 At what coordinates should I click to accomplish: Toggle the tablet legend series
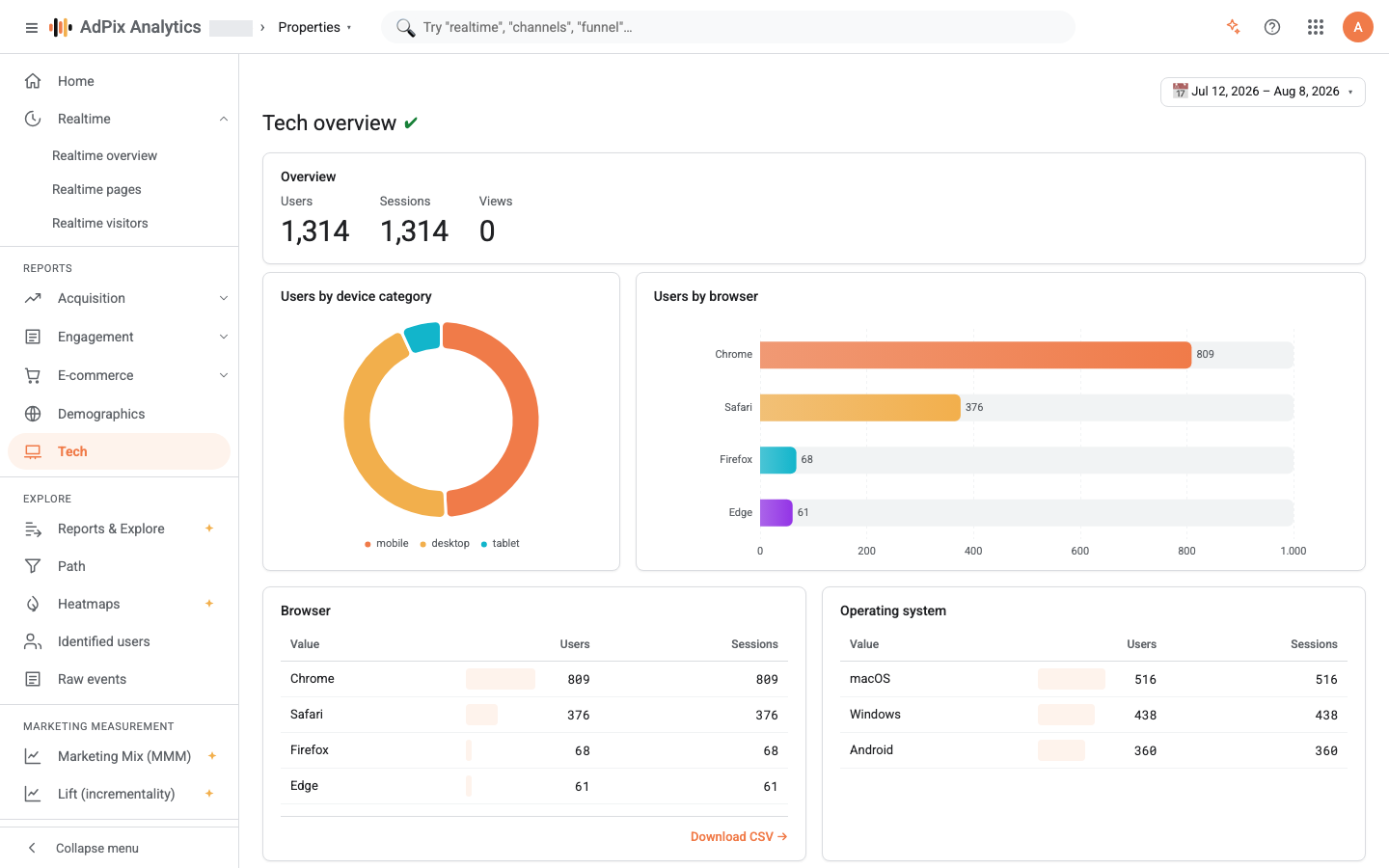click(x=500, y=543)
